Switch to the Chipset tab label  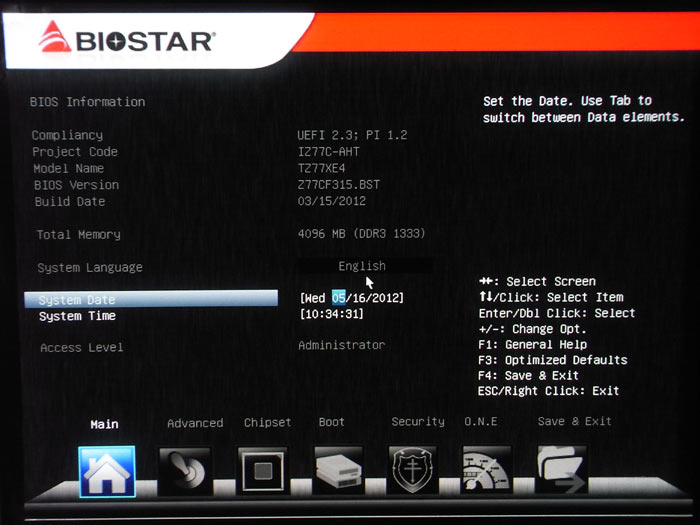(x=267, y=422)
